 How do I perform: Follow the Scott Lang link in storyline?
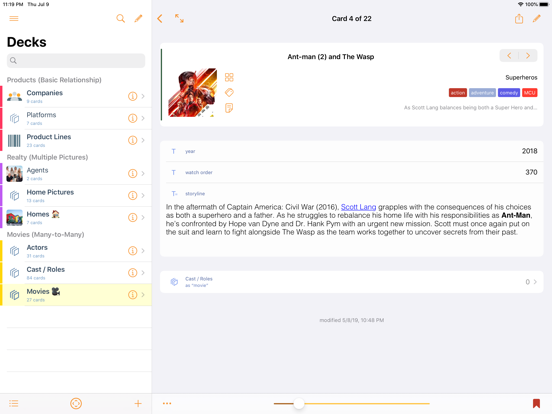358,207
